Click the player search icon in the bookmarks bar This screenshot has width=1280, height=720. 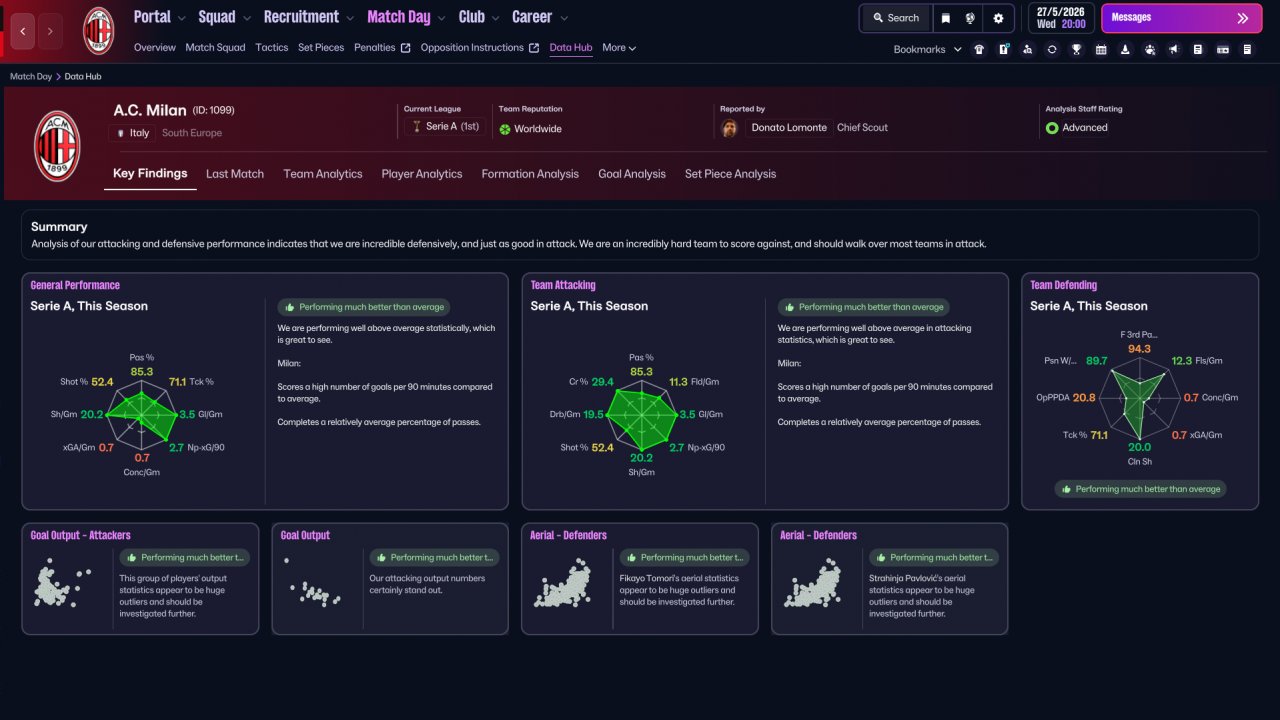point(1027,49)
